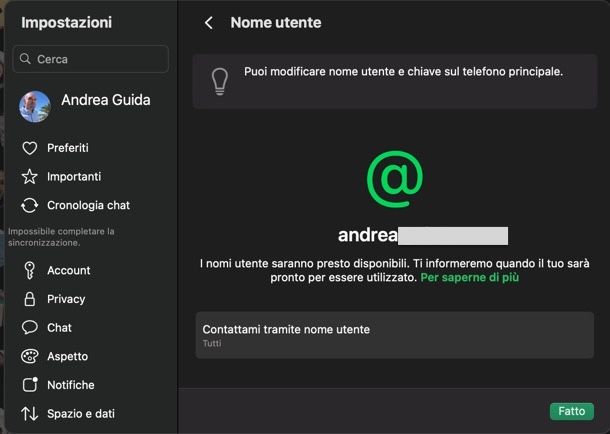This screenshot has height=434, width=610.
Task: Click the Impossibile completare la sincronizzazione message
Action: [61, 237]
